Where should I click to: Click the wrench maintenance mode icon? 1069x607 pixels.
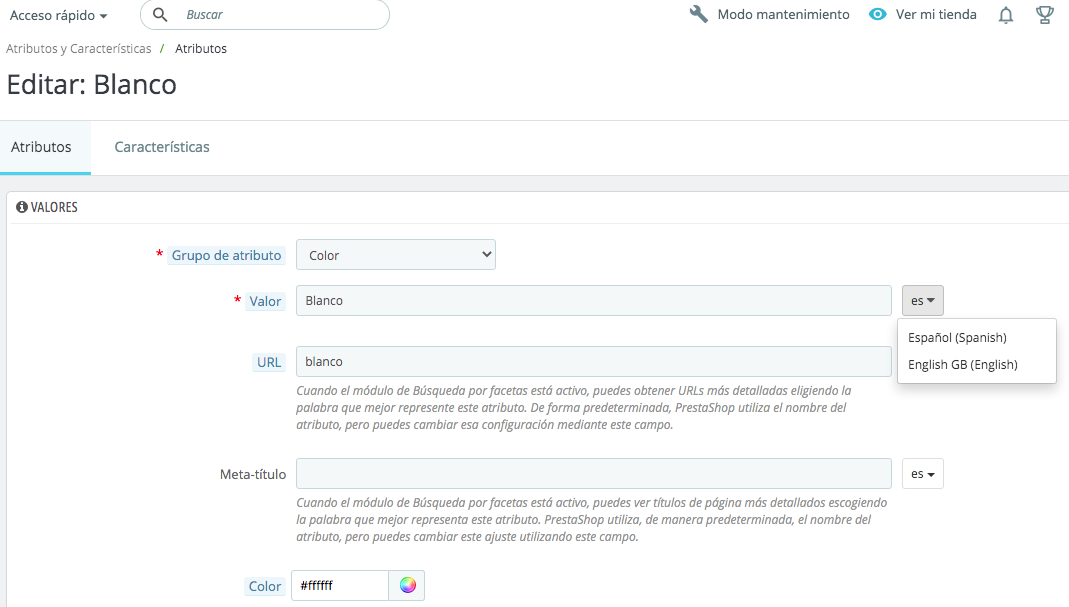point(699,15)
